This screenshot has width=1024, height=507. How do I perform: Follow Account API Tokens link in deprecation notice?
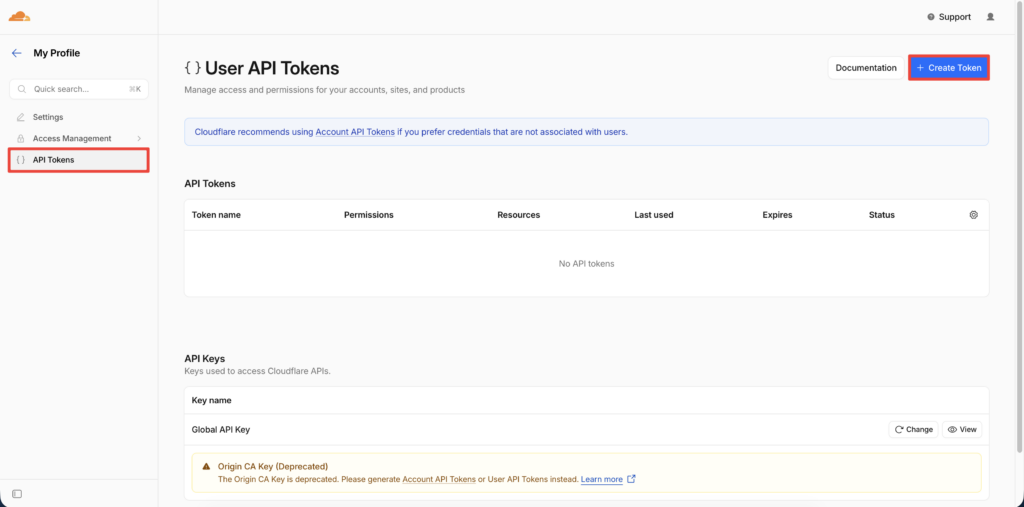point(439,480)
